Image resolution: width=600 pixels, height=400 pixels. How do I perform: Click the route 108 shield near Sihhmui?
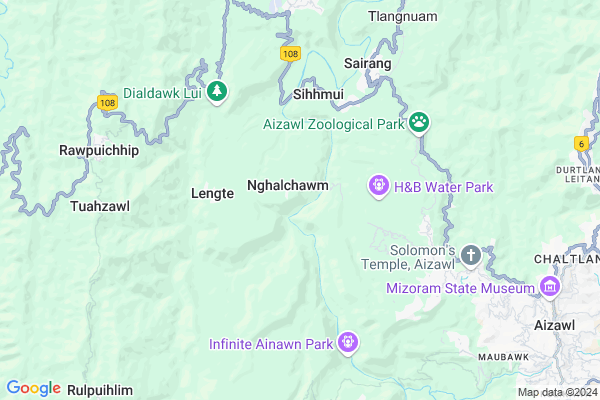click(x=290, y=54)
